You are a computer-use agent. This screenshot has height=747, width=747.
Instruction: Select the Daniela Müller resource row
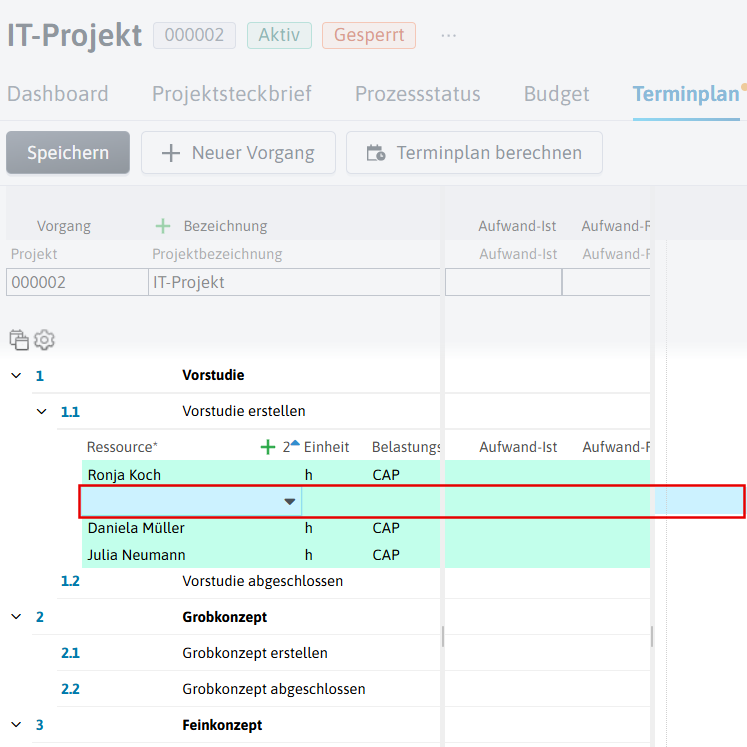[x=366, y=528]
